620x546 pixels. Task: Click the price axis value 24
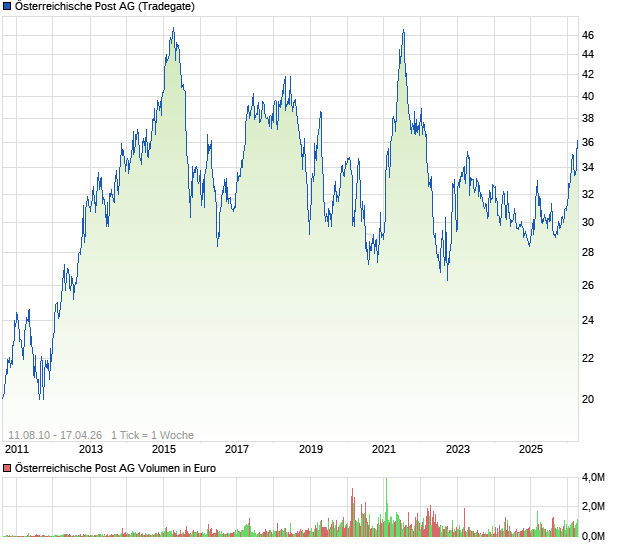tap(588, 320)
